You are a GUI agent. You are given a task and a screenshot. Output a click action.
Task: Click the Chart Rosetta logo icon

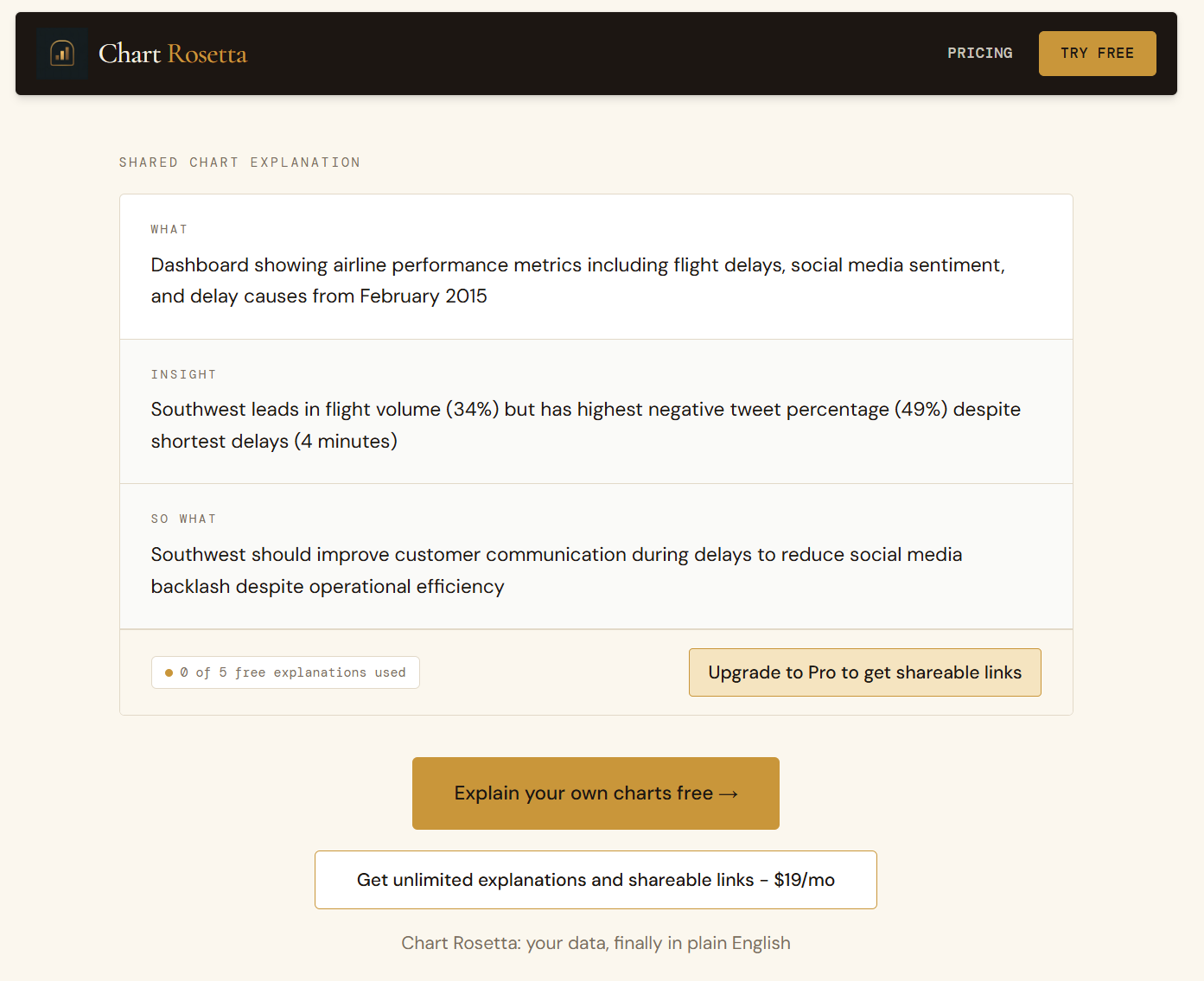[62, 54]
